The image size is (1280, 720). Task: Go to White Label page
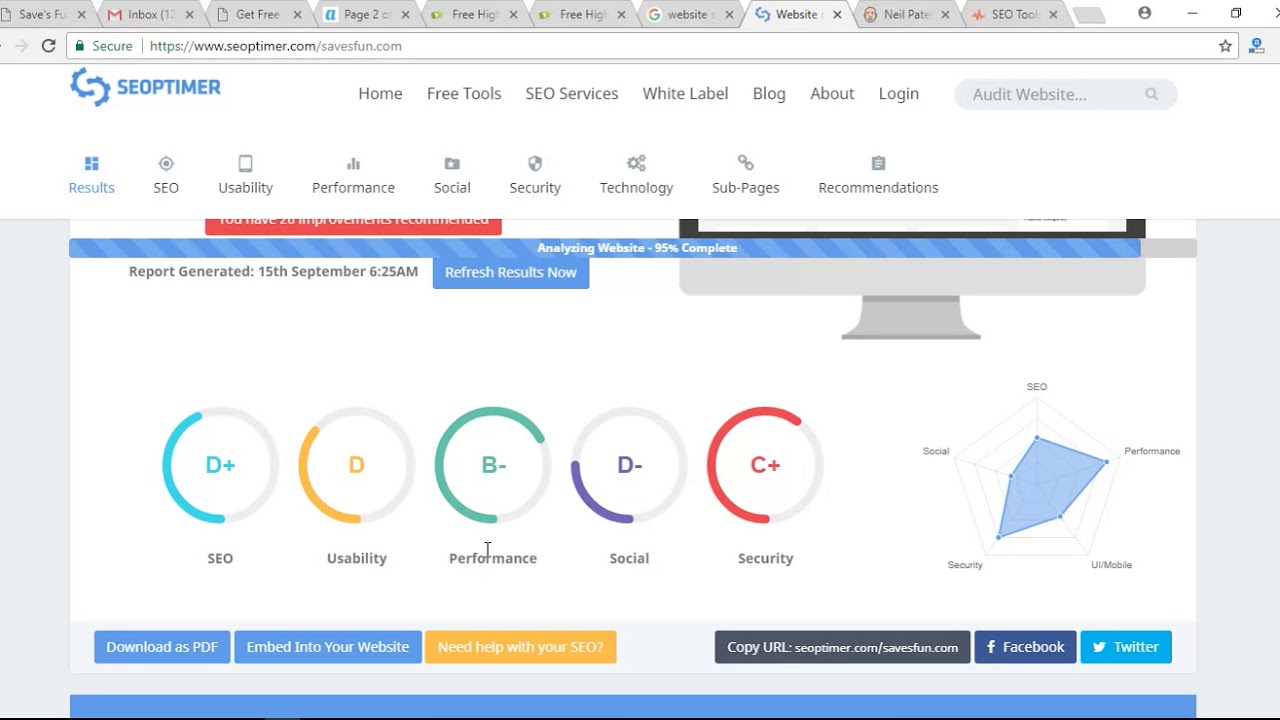click(x=685, y=93)
